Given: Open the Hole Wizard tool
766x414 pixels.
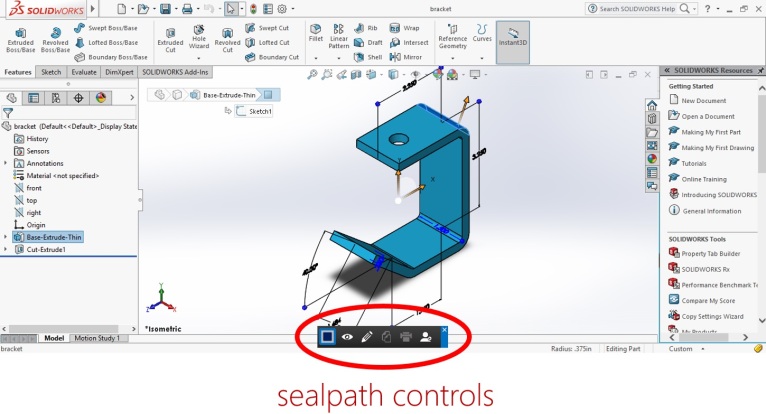Looking at the screenshot, I should point(199,37).
